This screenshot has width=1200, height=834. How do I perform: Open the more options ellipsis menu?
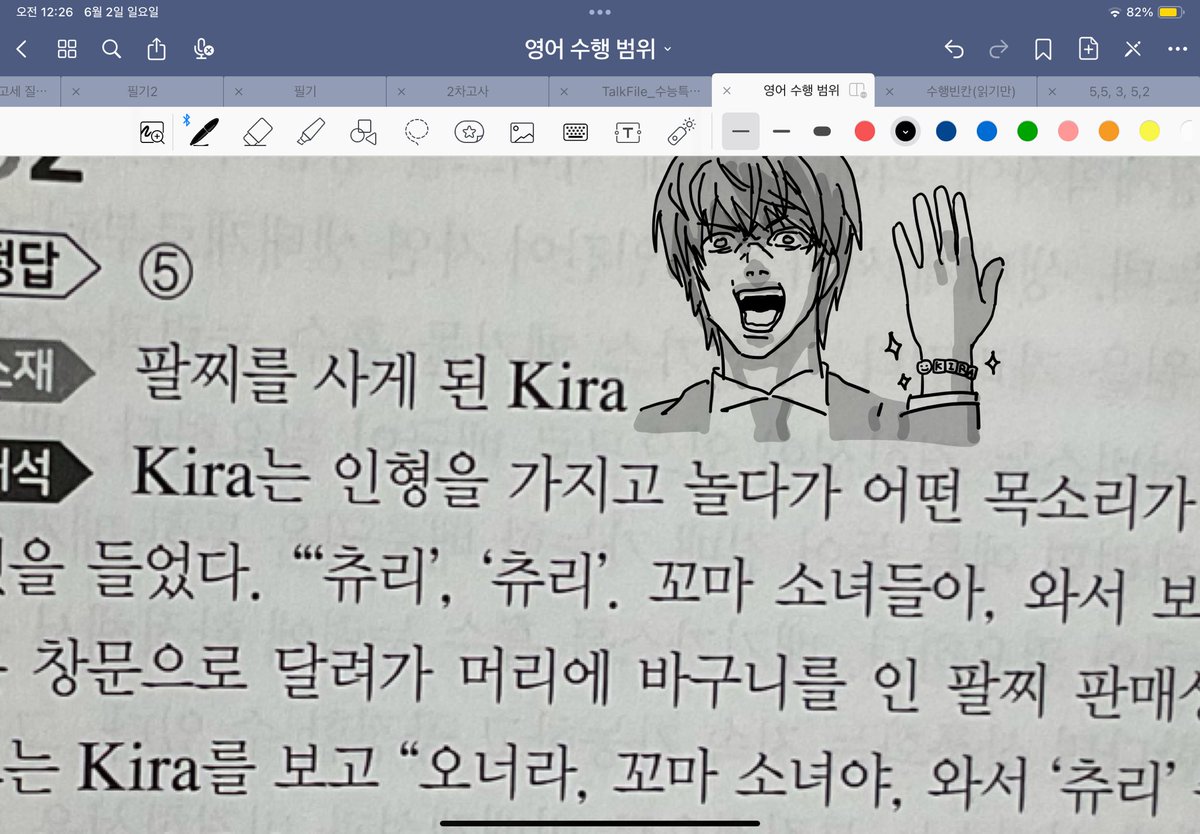pos(1177,49)
